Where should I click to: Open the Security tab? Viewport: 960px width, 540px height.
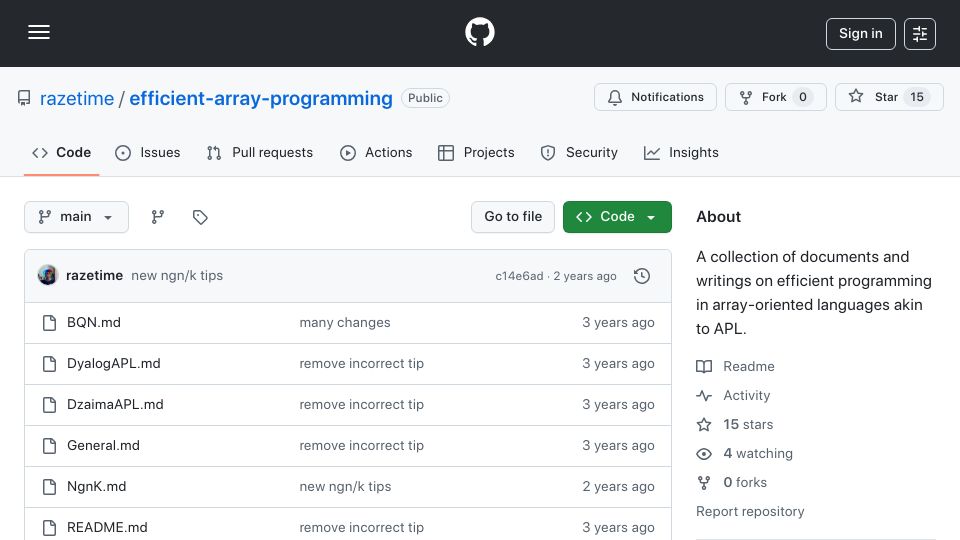click(579, 152)
